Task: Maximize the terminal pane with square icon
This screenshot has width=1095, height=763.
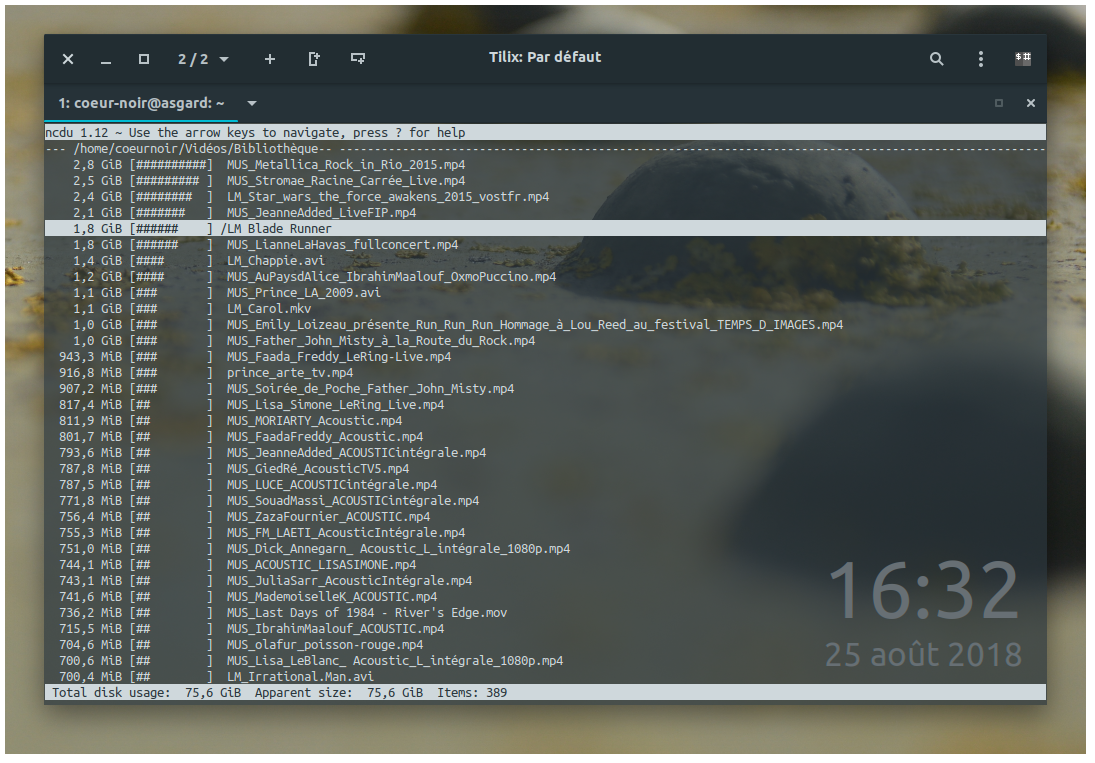Action: click(x=999, y=103)
